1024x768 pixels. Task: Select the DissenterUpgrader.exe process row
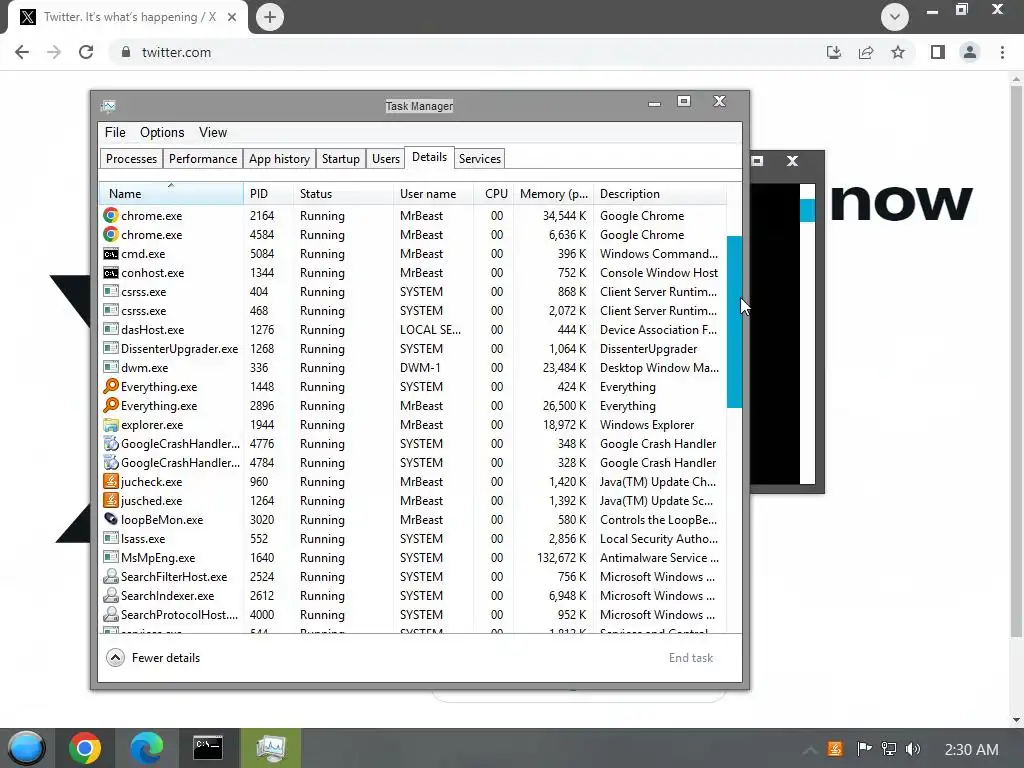413,349
